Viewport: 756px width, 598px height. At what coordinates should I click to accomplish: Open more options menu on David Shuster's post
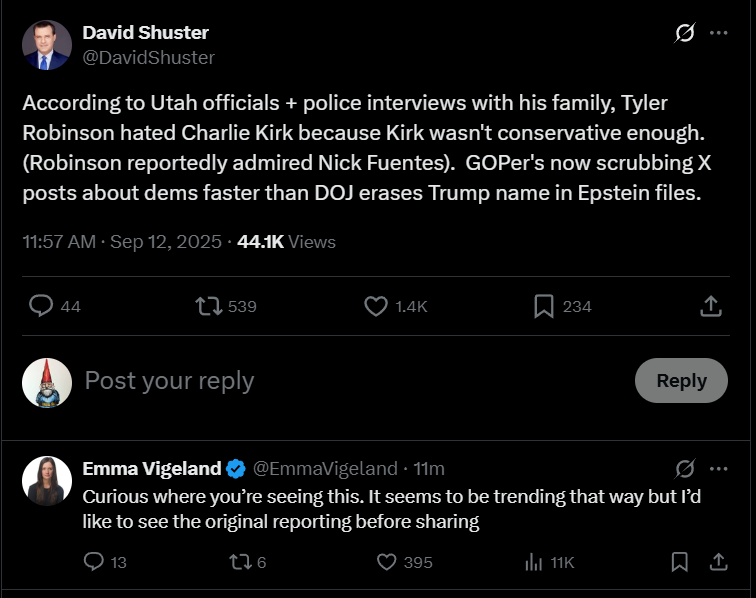pyautogui.click(x=718, y=33)
